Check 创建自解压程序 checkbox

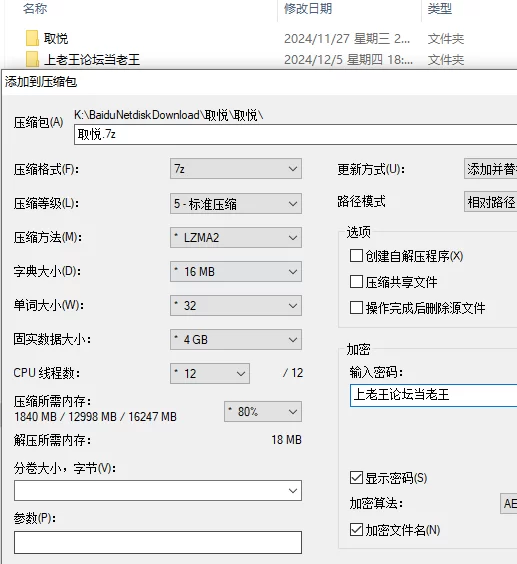click(x=356, y=256)
